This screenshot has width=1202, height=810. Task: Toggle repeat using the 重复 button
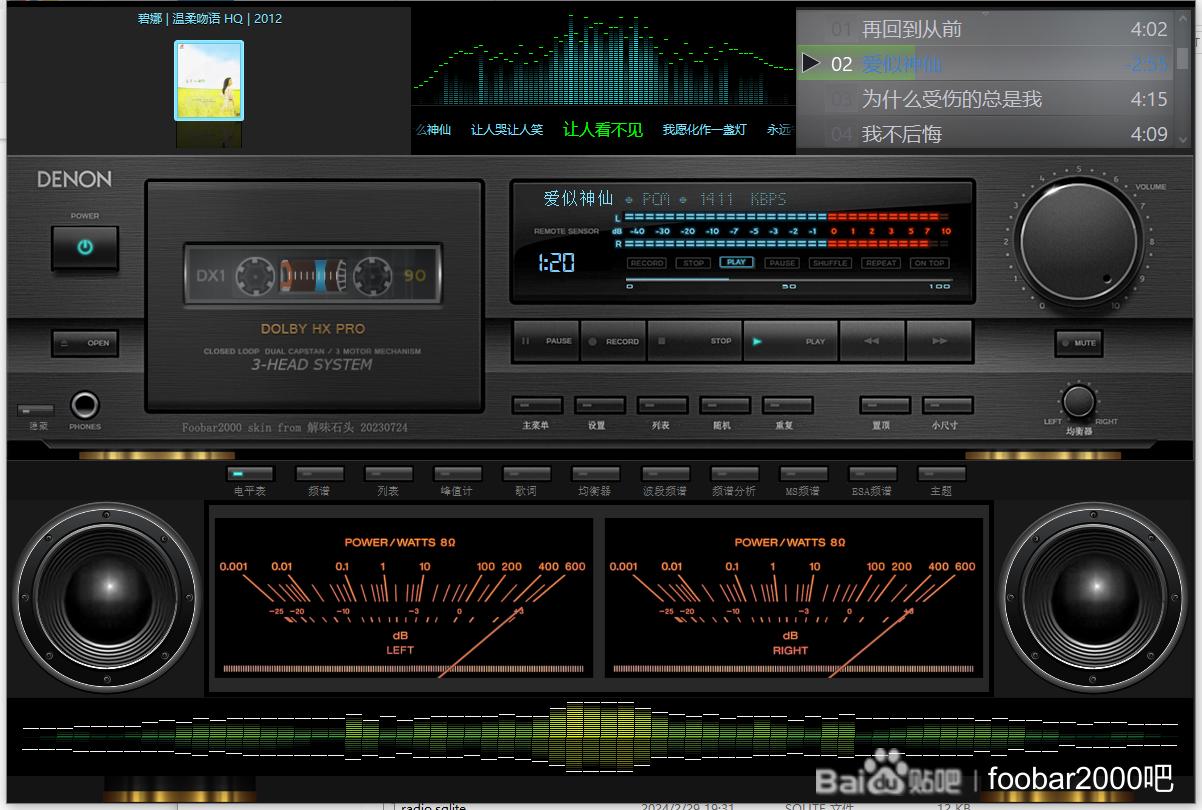tap(787, 406)
